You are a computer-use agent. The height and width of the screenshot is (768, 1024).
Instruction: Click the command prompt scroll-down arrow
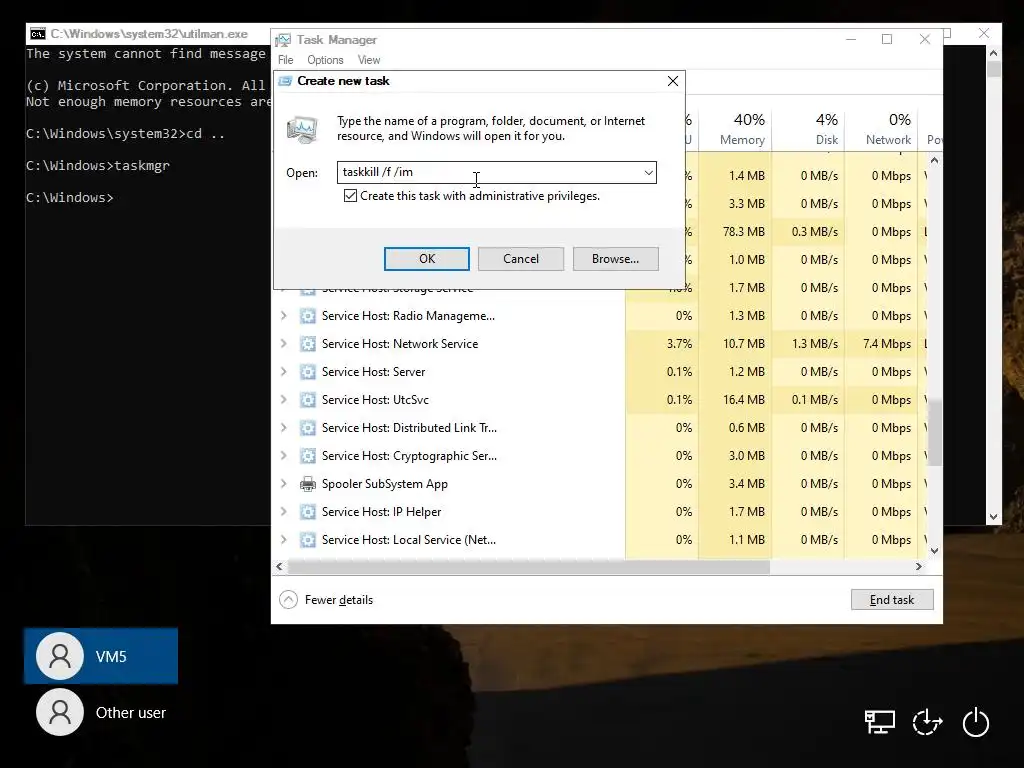click(993, 516)
